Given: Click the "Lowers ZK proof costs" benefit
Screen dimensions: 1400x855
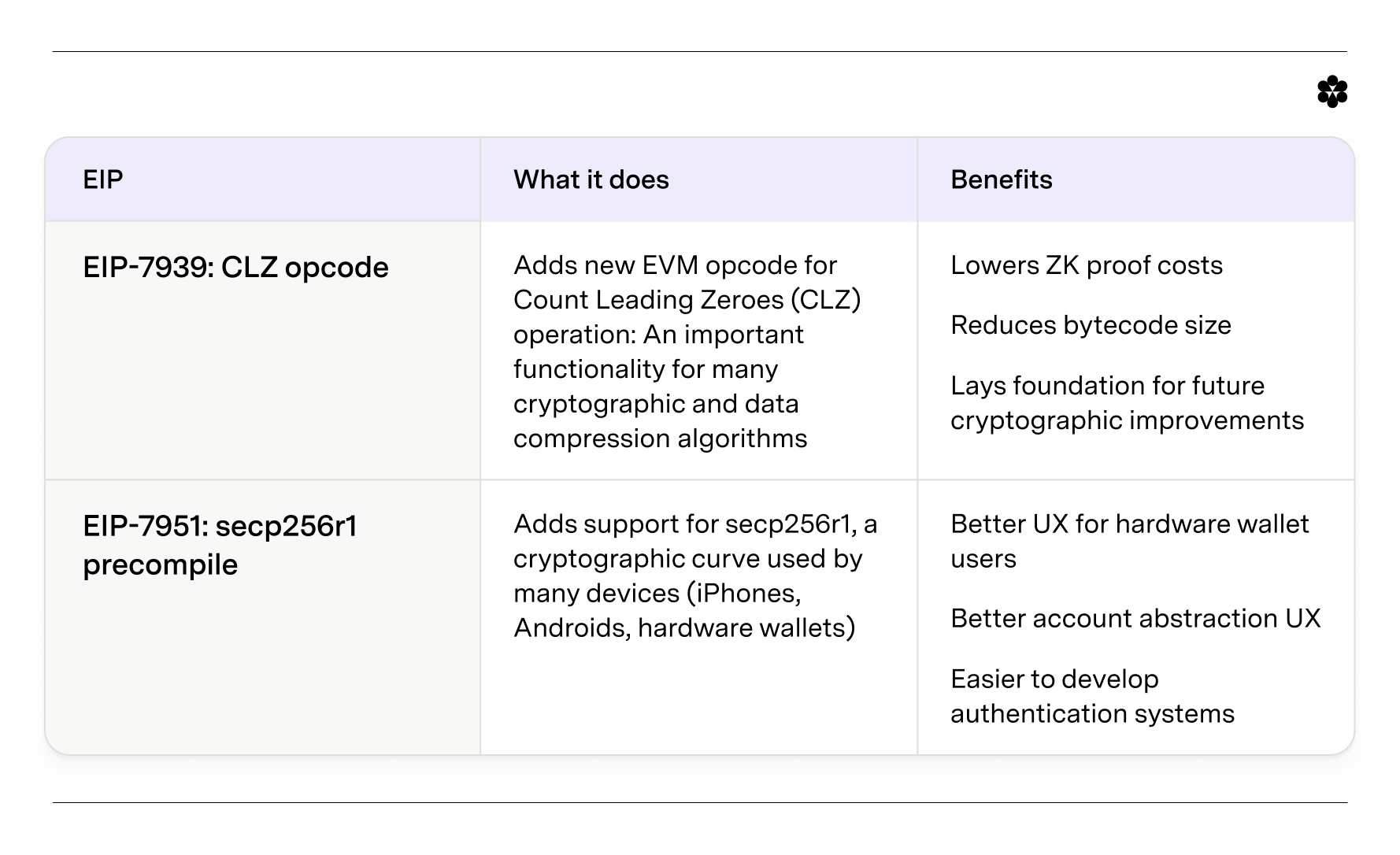Looking at the screenshot, I should coord(1086,265).
